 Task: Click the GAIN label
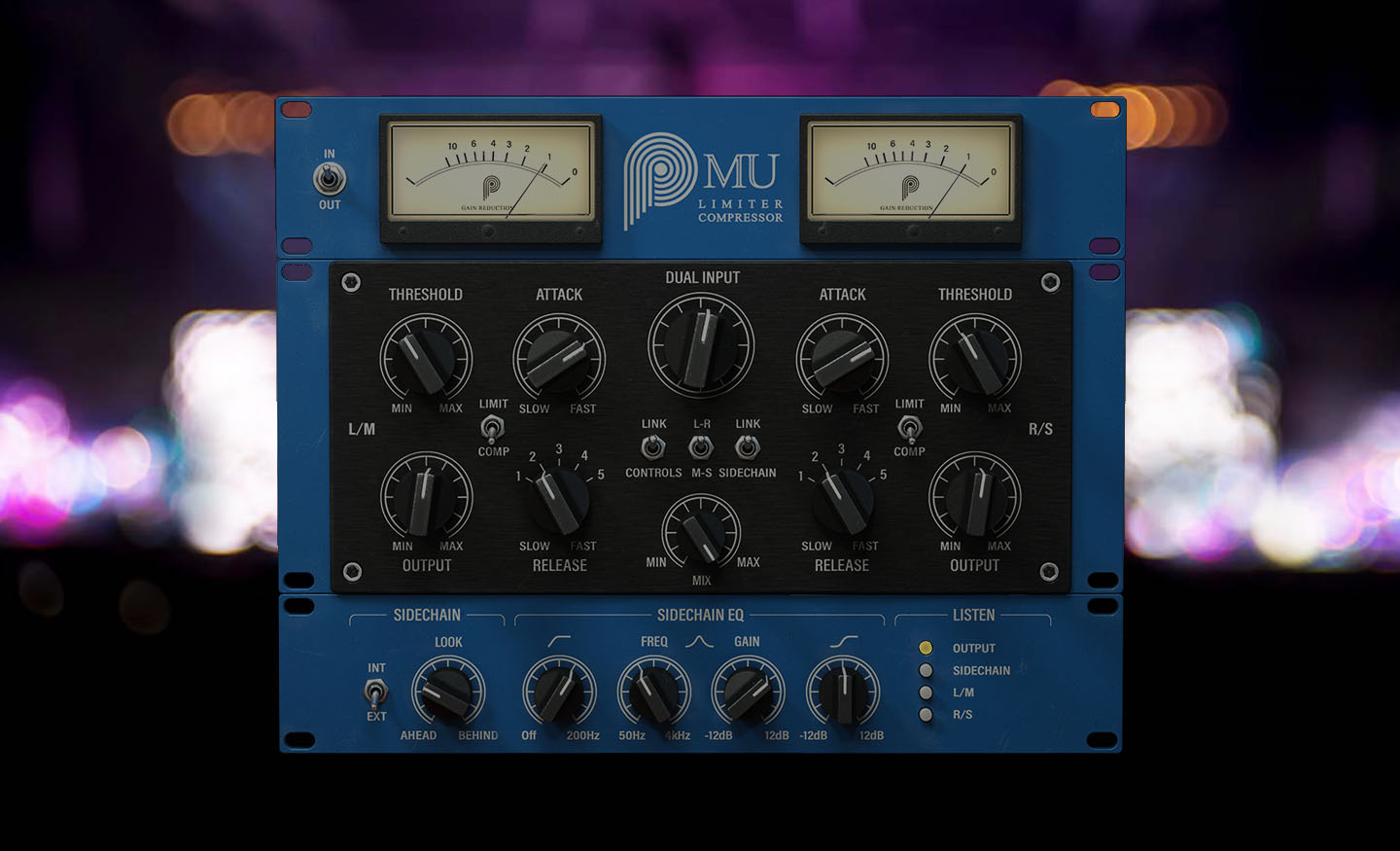point(747,642)
